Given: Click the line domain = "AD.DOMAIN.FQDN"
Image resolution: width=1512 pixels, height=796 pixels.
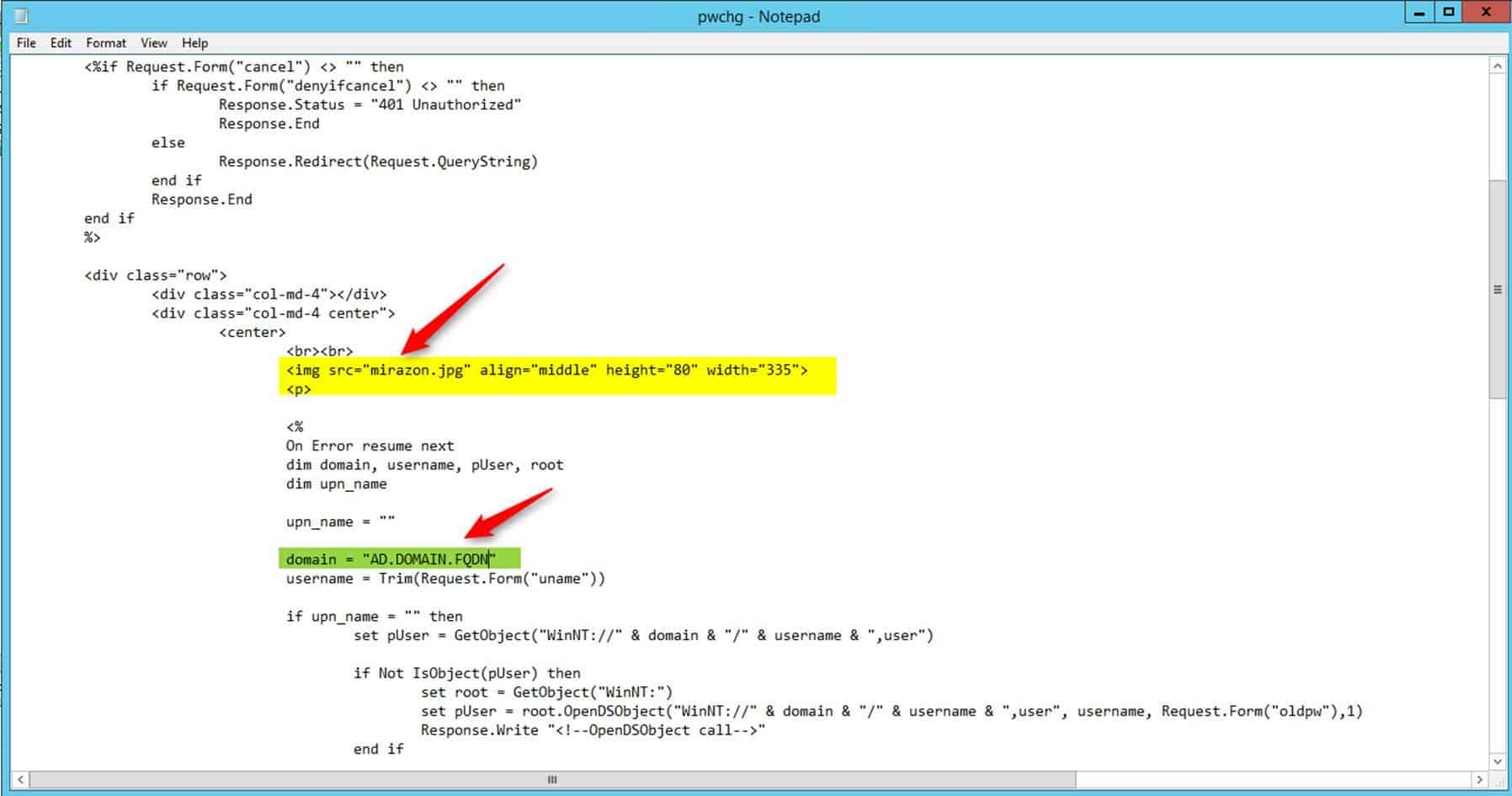Looking at the screenshot, I should tap(391, 559).
